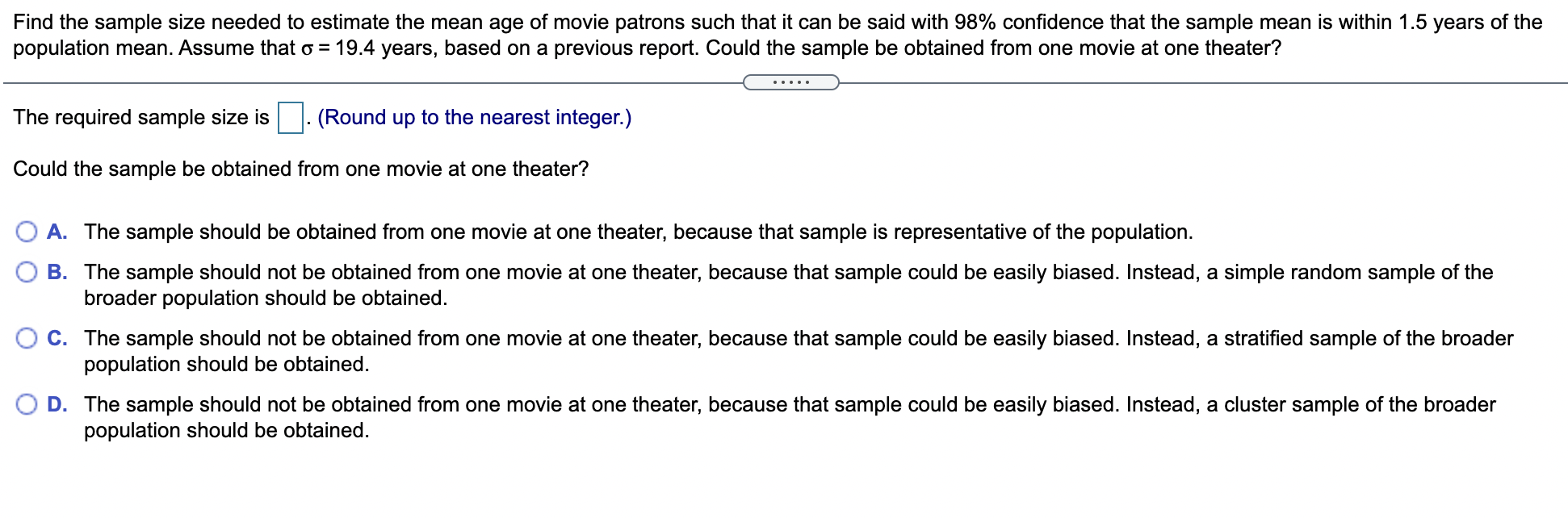The width and height of the screenshot is (1568, 518).
Task: Click inside the required sample size field
Action: click(x=289, y=116)
